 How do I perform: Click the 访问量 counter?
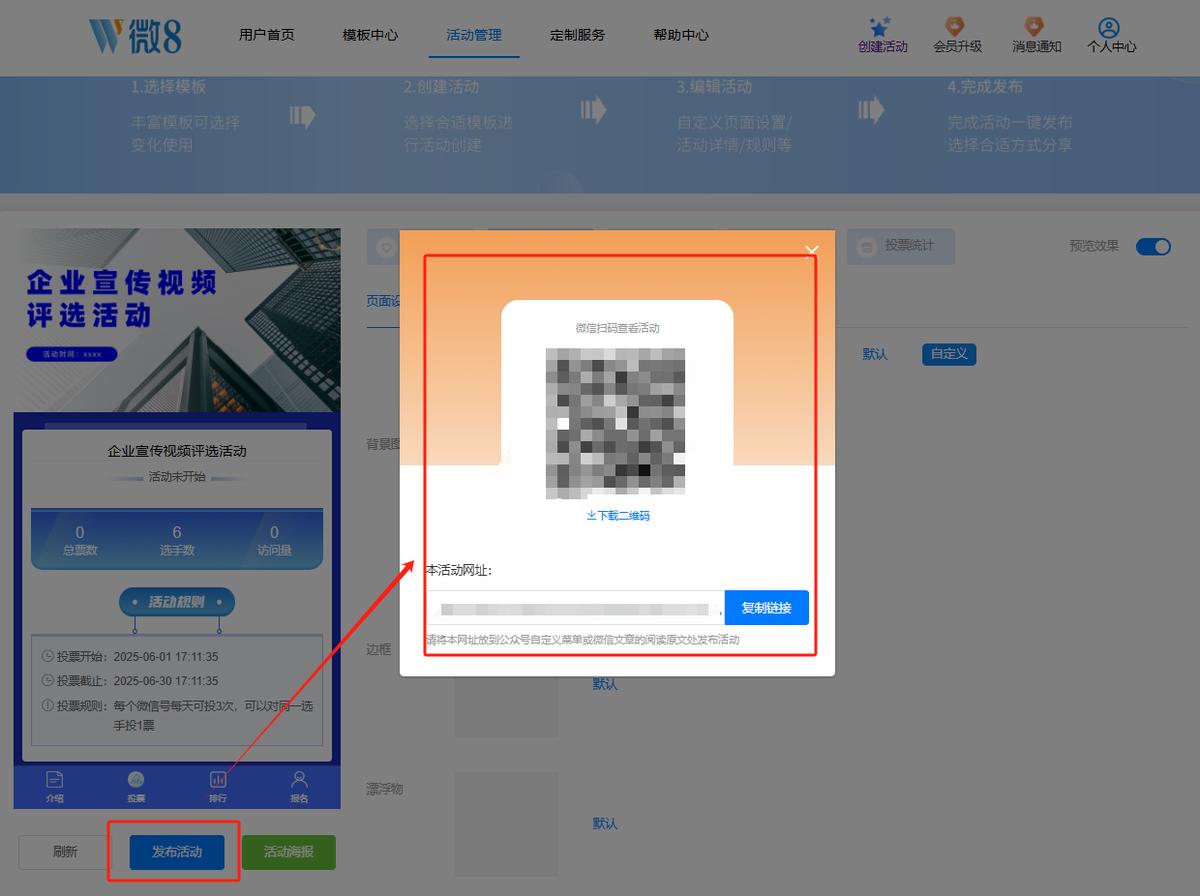click(274, 540)
